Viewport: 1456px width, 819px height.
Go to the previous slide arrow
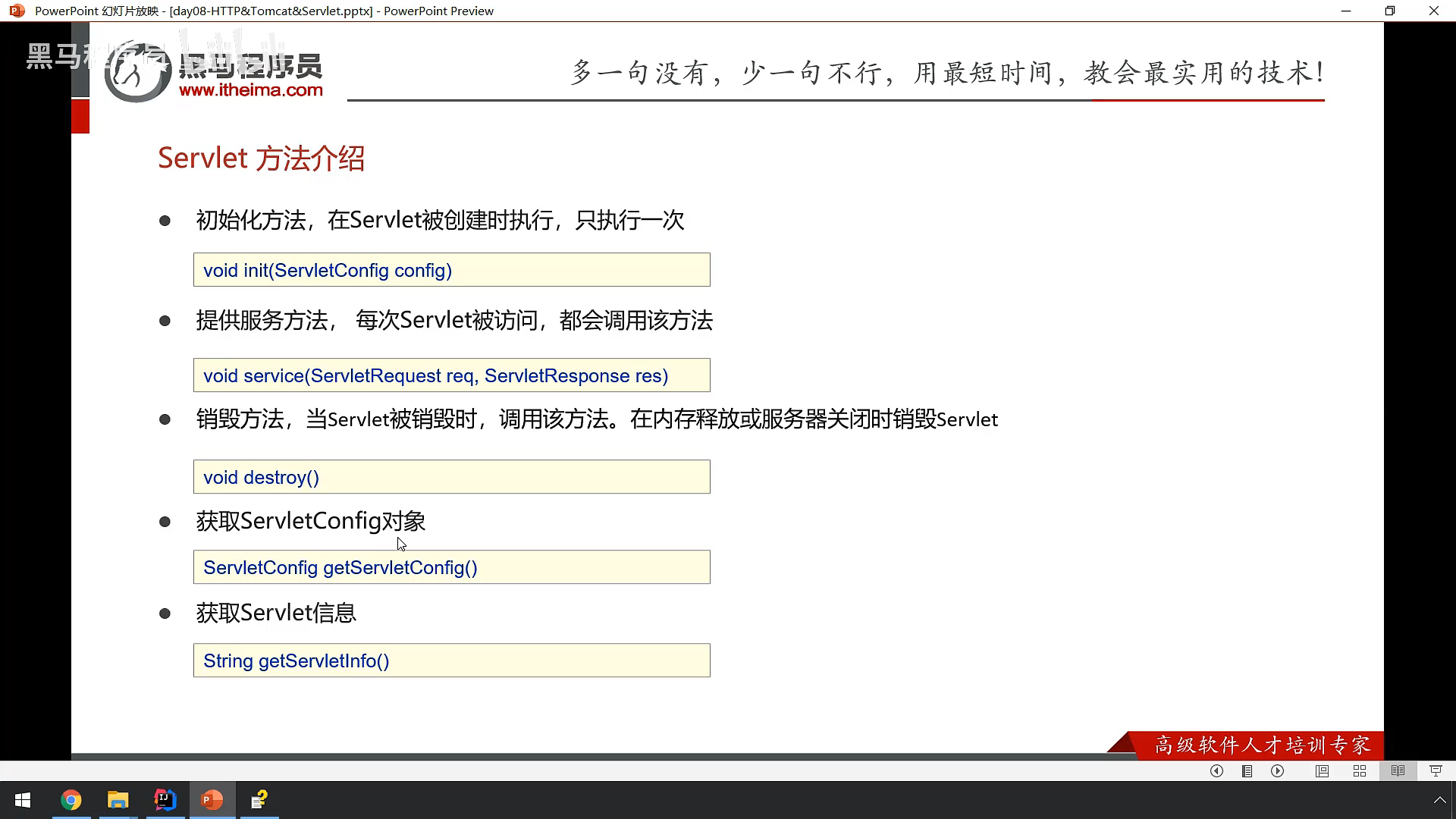click(1216, 771)
